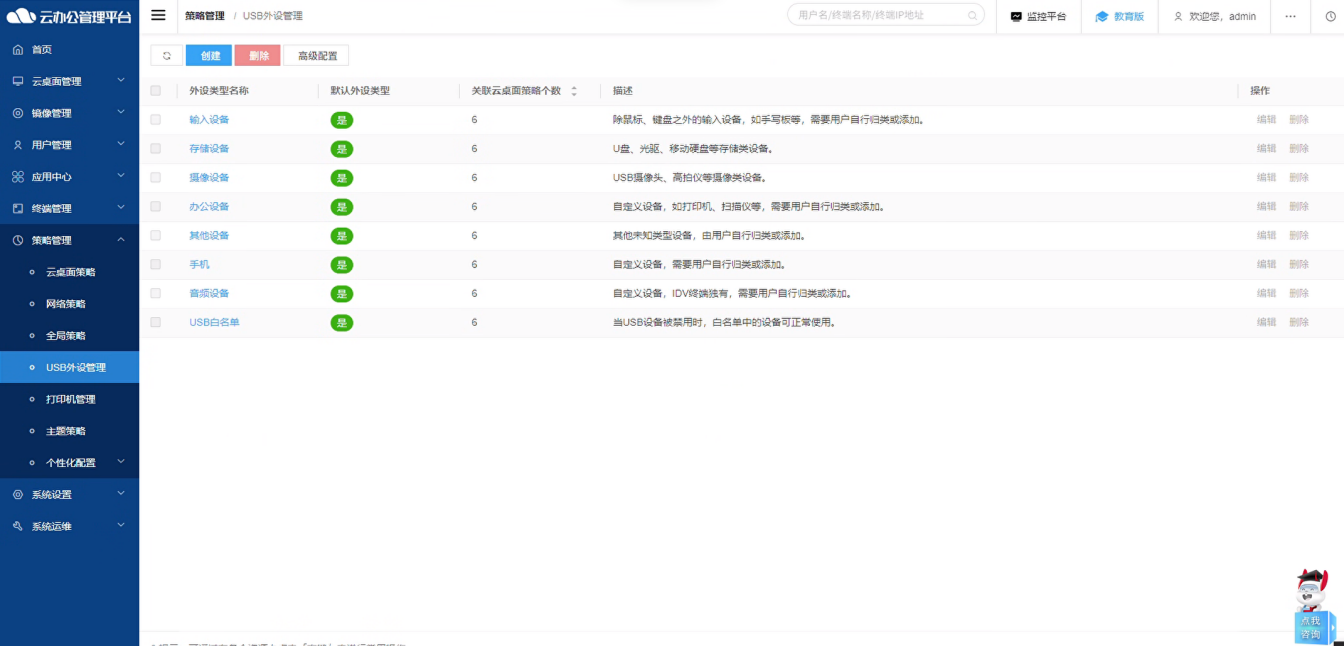Expand 系统运维 chevron
The height and width of the screenshot is (646, 1344).
click(x=121, y=525)
